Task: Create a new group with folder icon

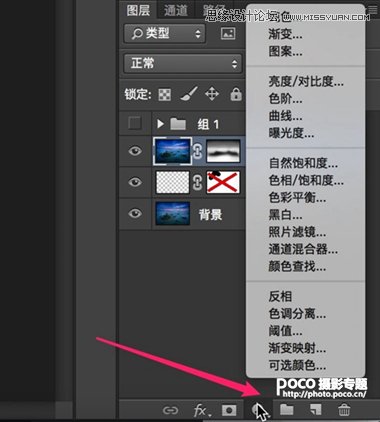Action: (x=286, y=410)
